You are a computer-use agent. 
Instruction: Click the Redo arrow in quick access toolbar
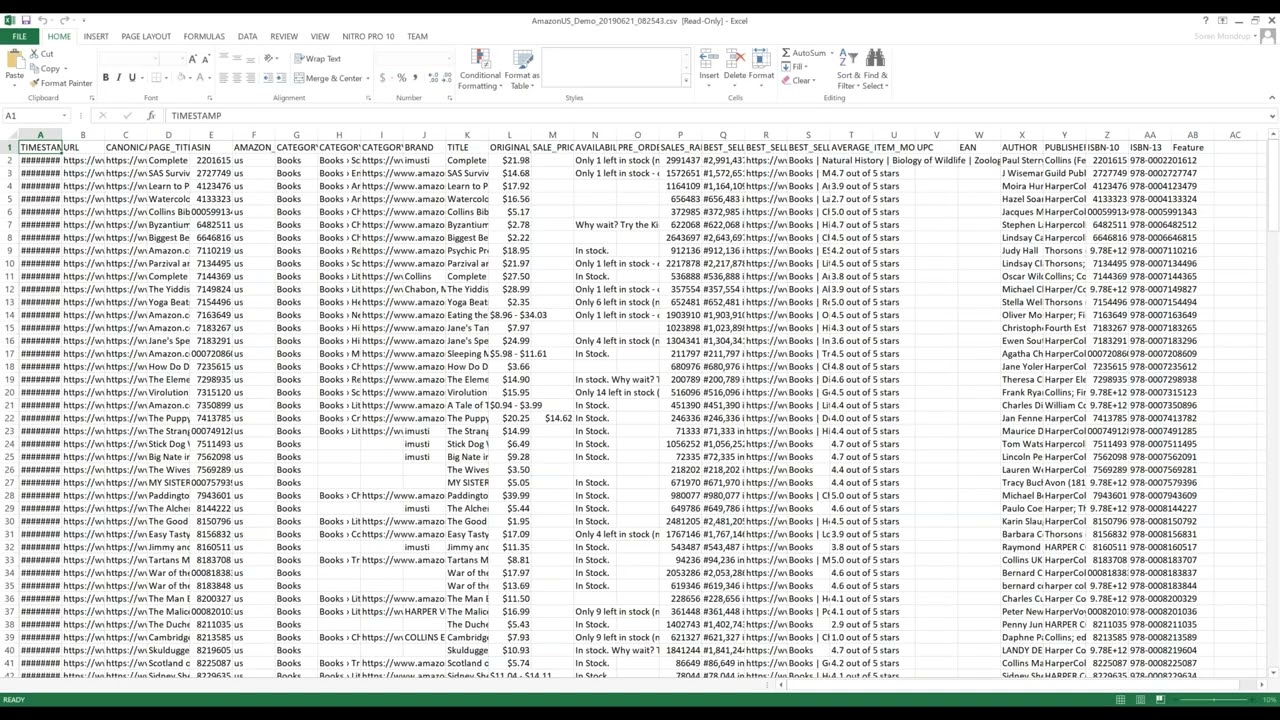[x=64, y=20]
